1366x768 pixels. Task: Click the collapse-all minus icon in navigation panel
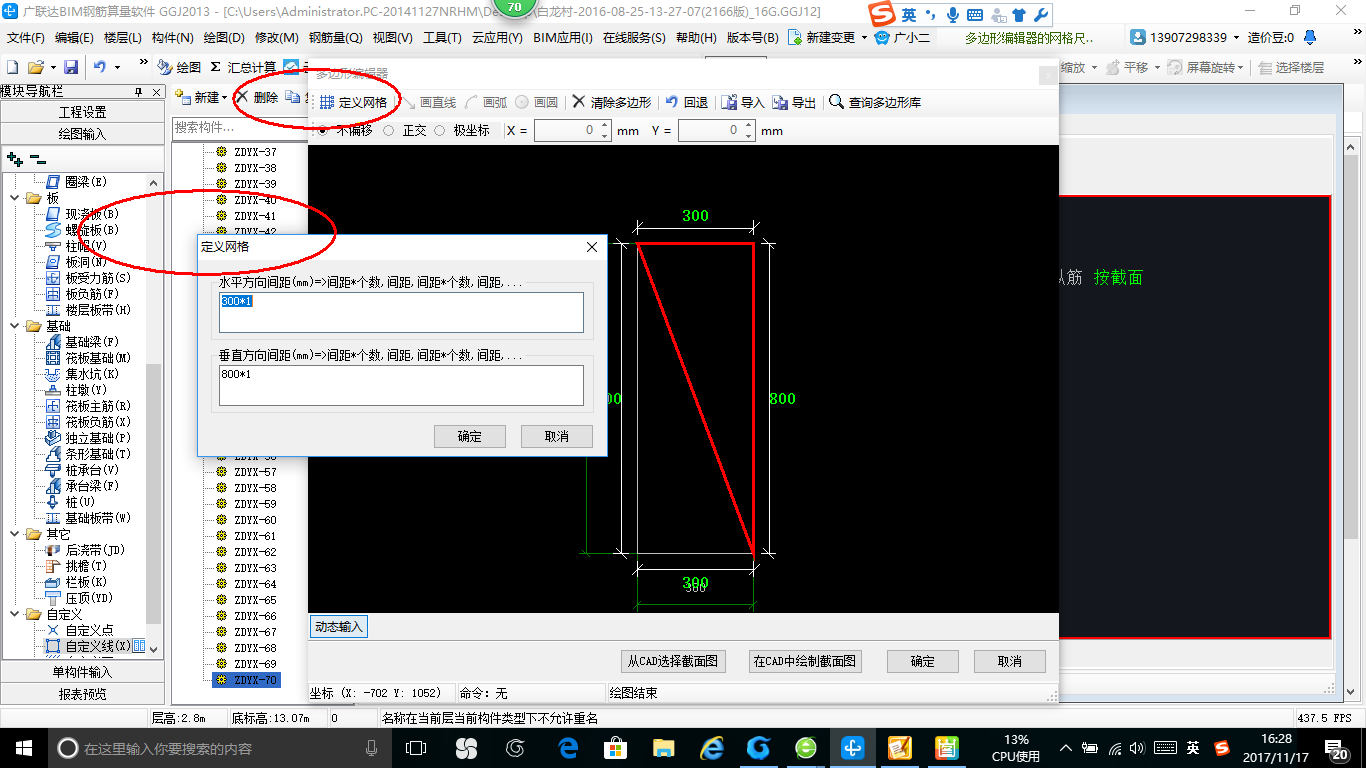pyautogui.click(x=37, y=158)
